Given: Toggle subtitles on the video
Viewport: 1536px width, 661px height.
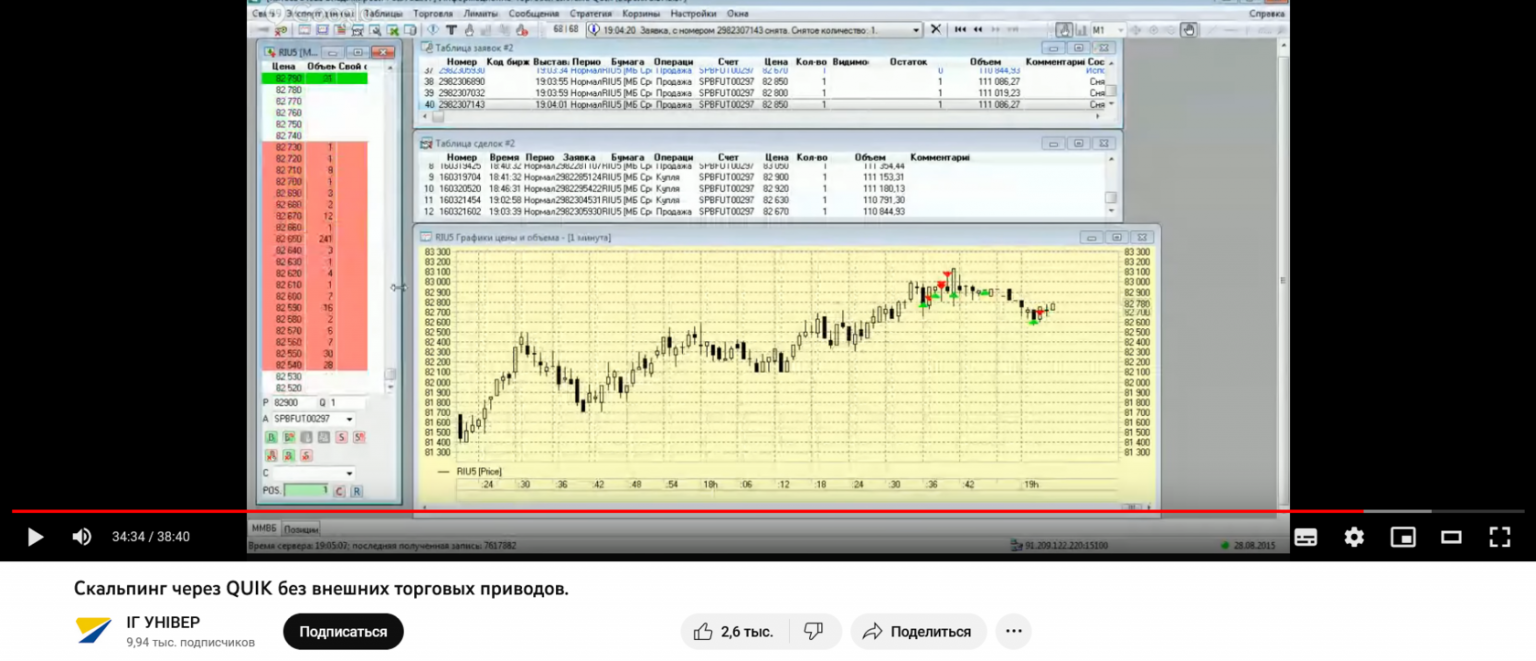Looking at the screenshot, I should pyautogui.click(x=1305, y=537).
